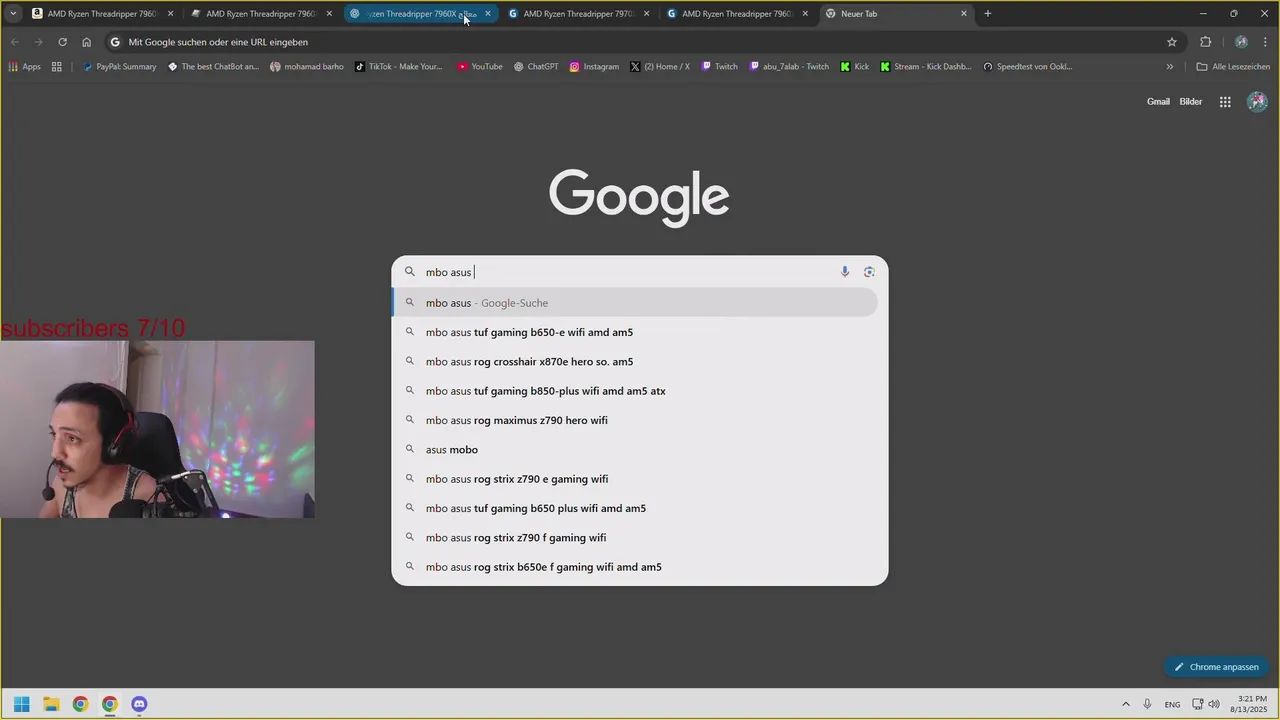Start voice search with the microphone icon
The height and width of the screenshot is (720, 1280).
(845, 272)
